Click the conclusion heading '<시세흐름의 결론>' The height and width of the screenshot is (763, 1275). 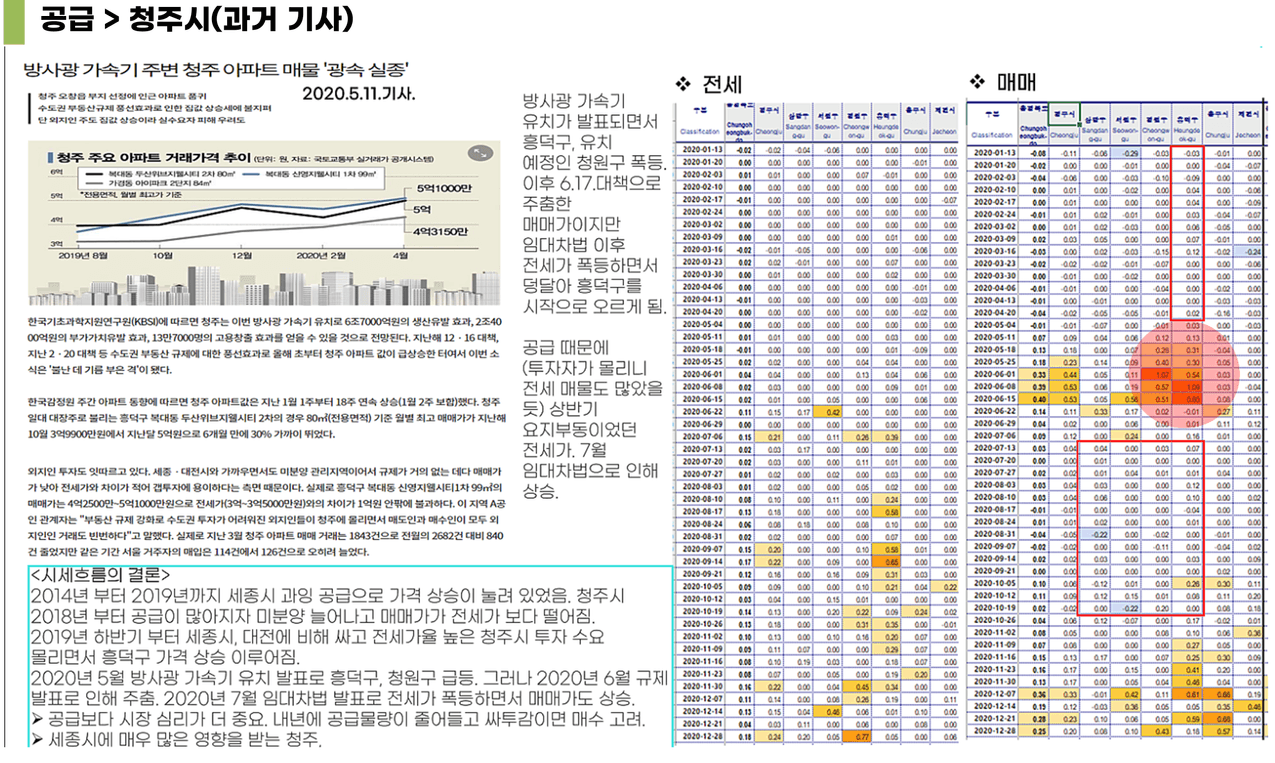point(100,577)
